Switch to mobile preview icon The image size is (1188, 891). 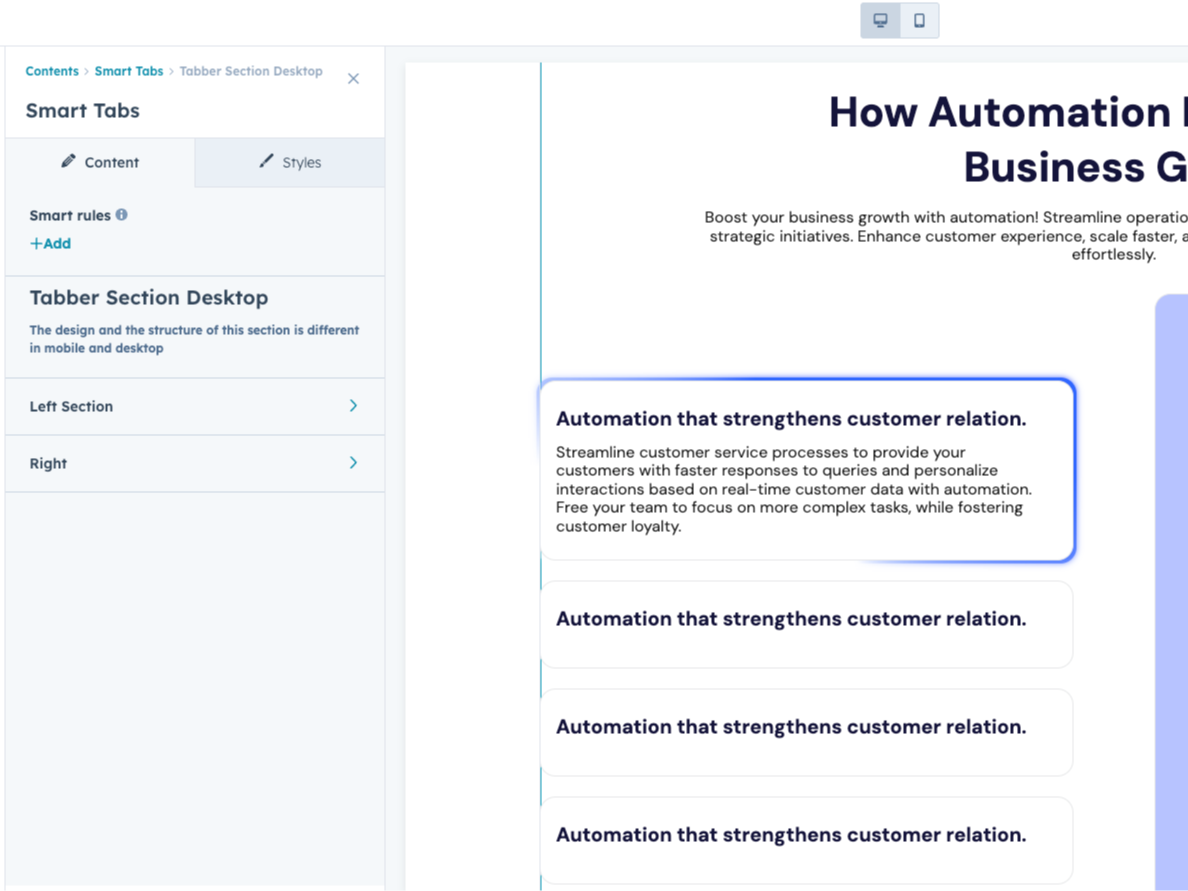point(919,21)
